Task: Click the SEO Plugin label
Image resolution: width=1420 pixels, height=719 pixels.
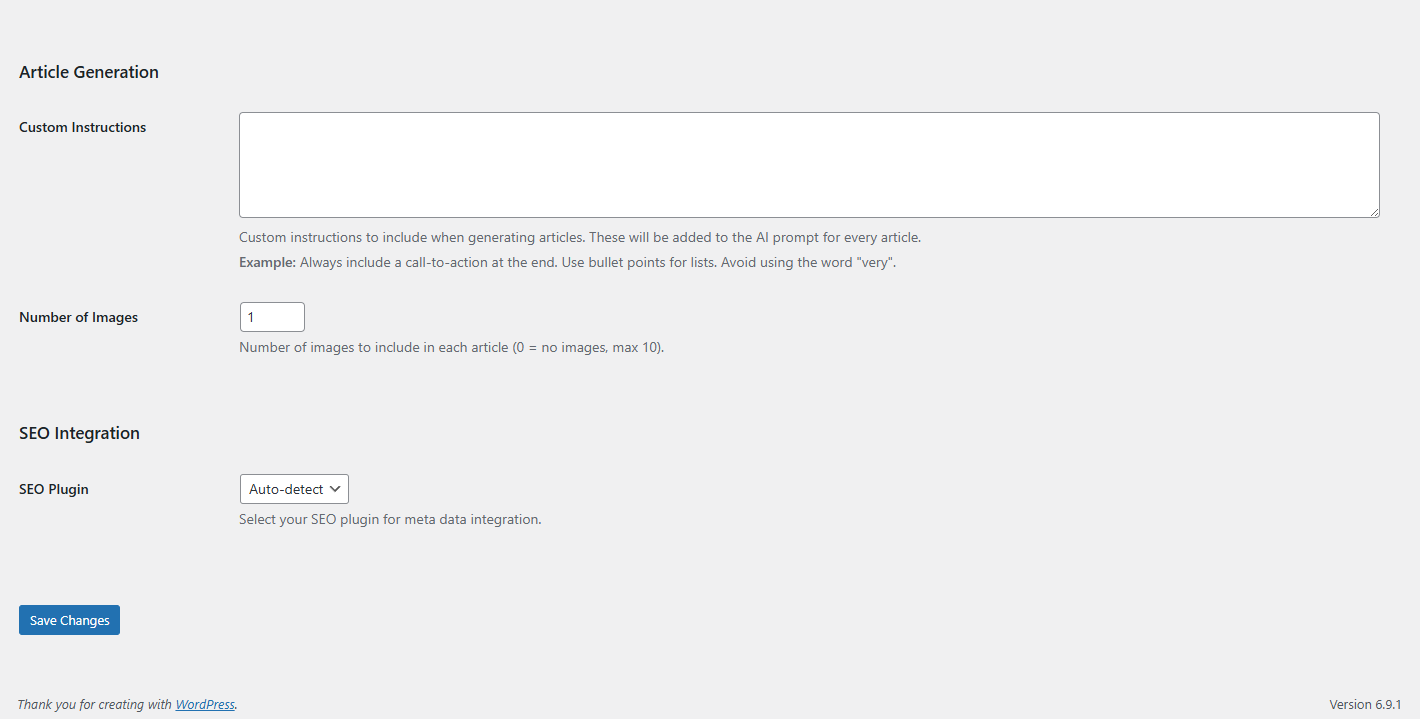Action: (54, 489)
